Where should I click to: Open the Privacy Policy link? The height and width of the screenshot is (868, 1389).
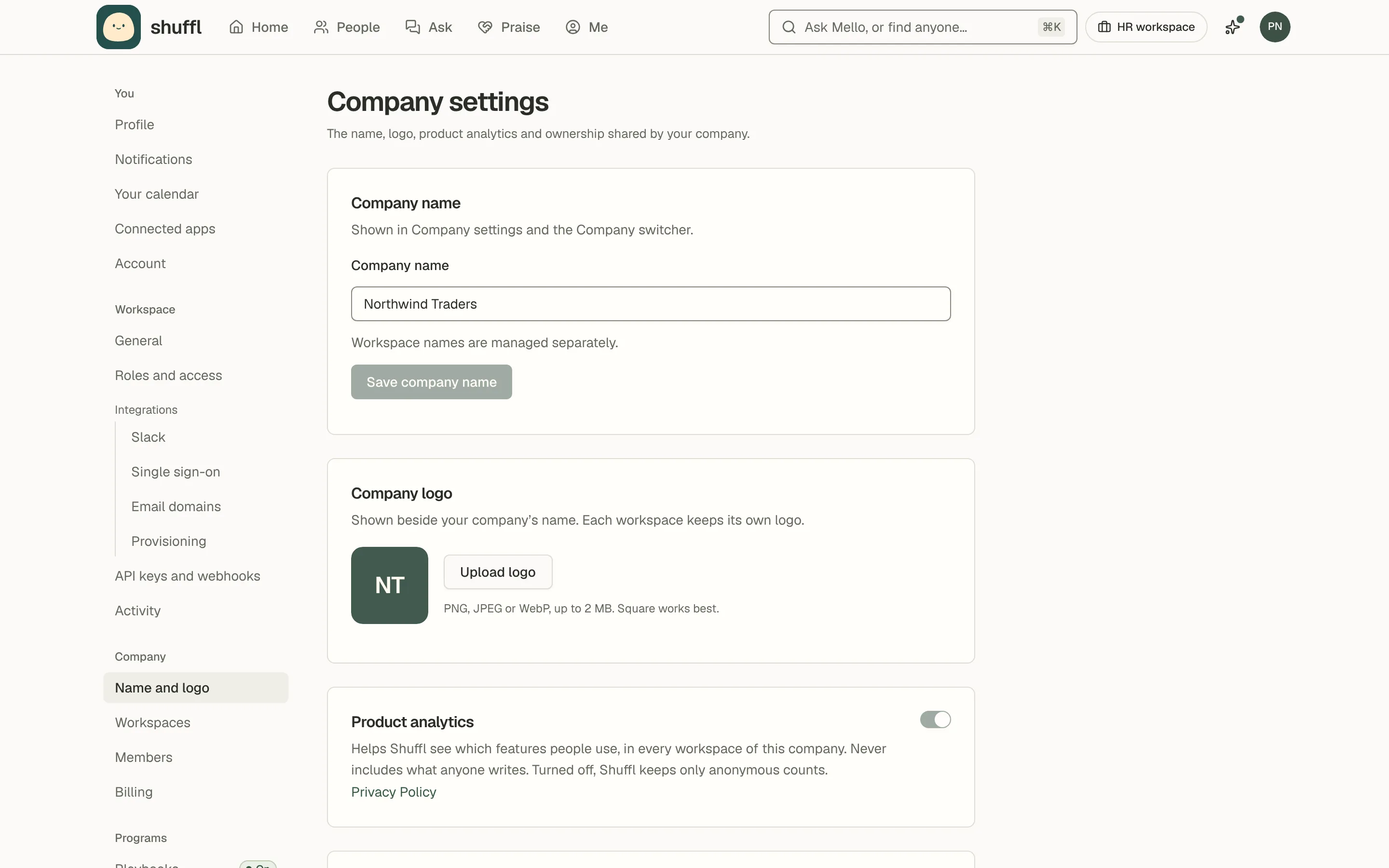point(394,792)
